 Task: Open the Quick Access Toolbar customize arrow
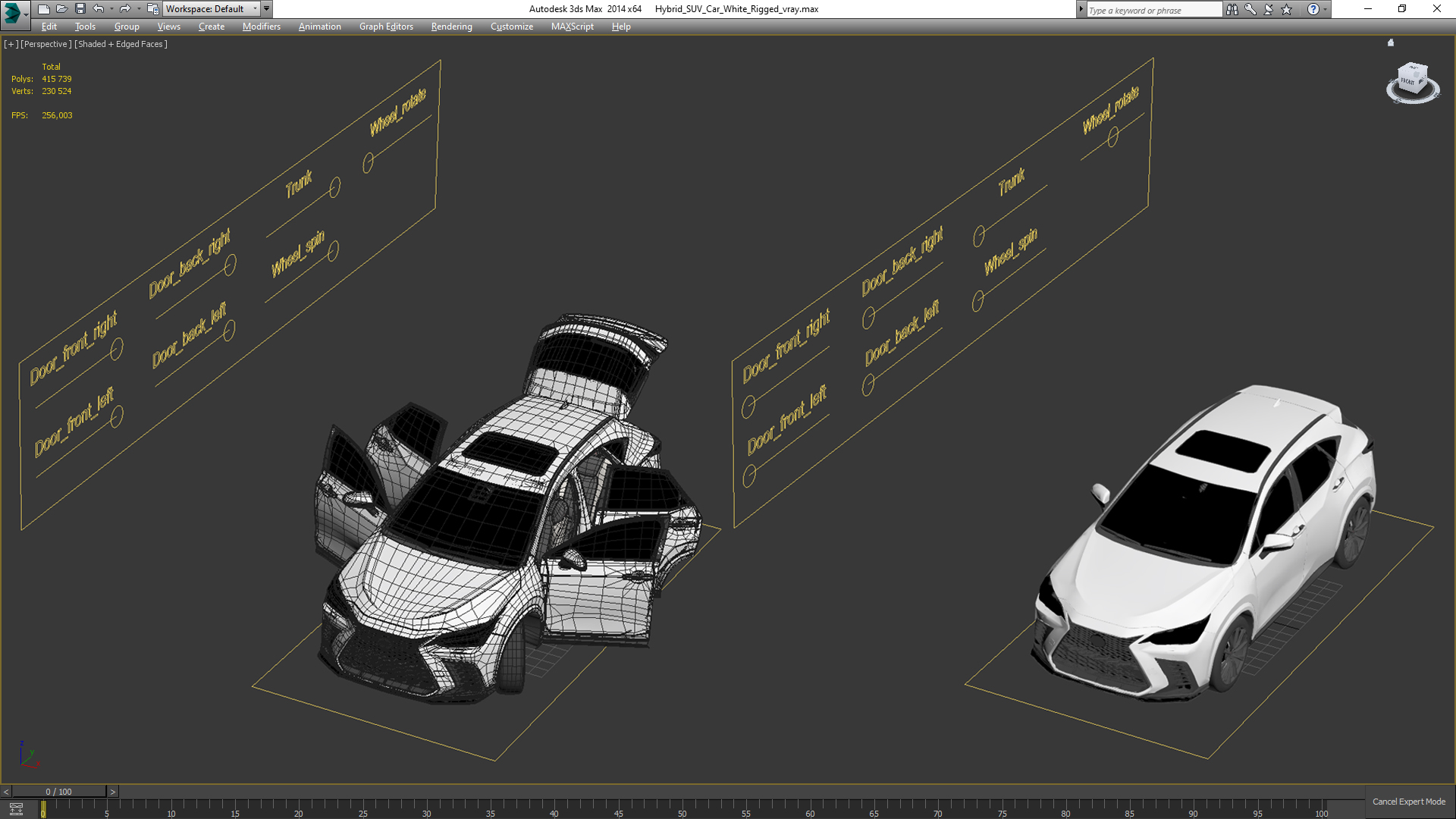(x=267, y=9)
